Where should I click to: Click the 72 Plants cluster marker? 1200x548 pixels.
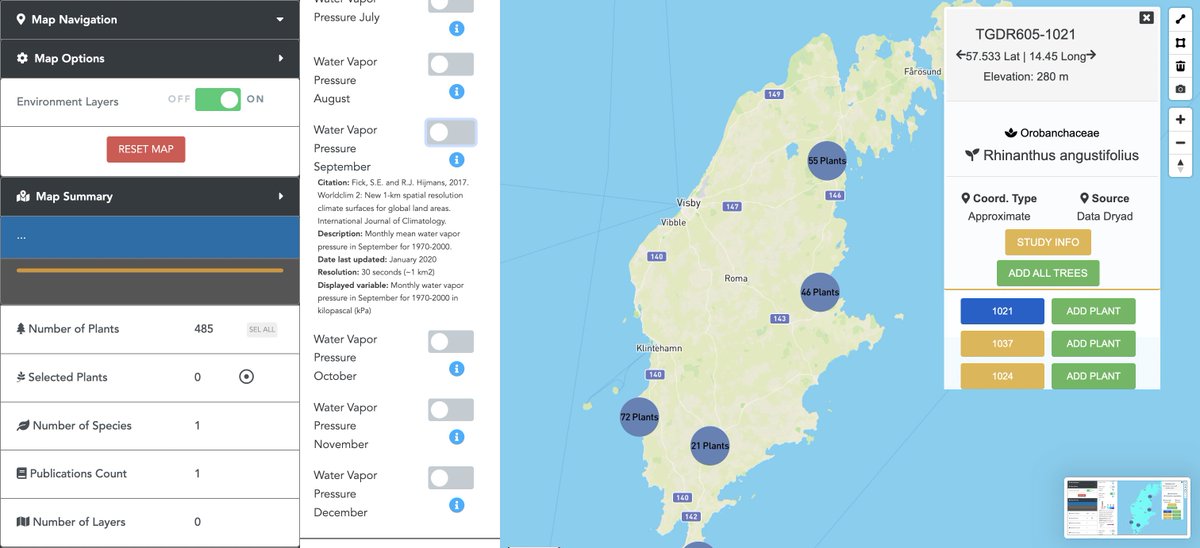pos(639,417)
